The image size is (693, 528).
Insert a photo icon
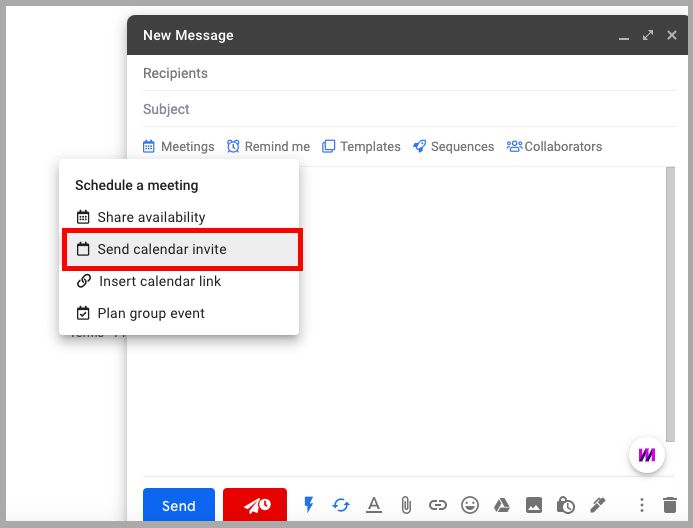533,505
